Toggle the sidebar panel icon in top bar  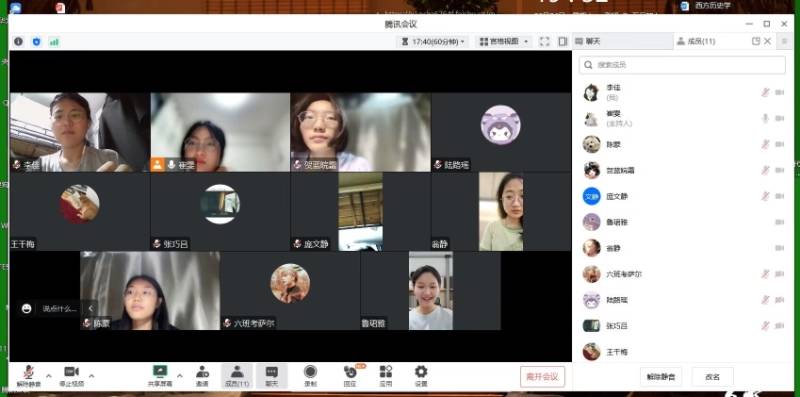[x=563, y=42]
